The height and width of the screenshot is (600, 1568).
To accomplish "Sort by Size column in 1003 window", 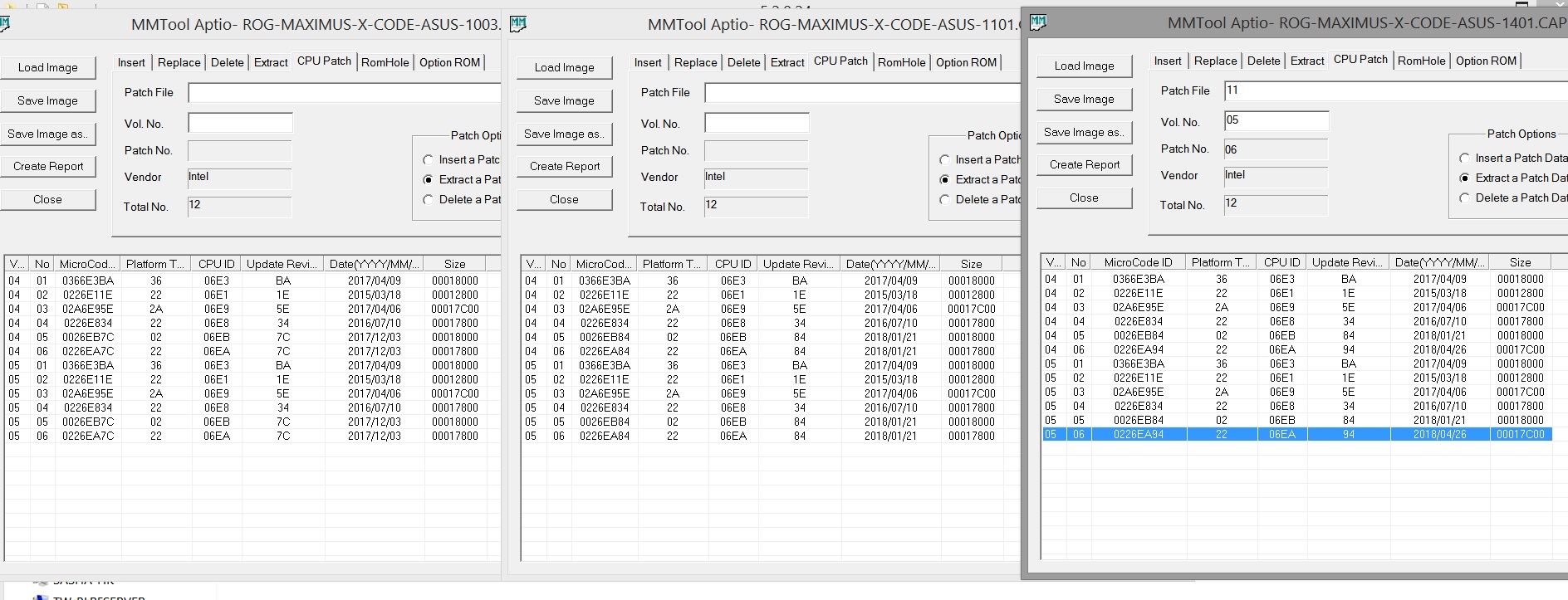I will (454, 264).
